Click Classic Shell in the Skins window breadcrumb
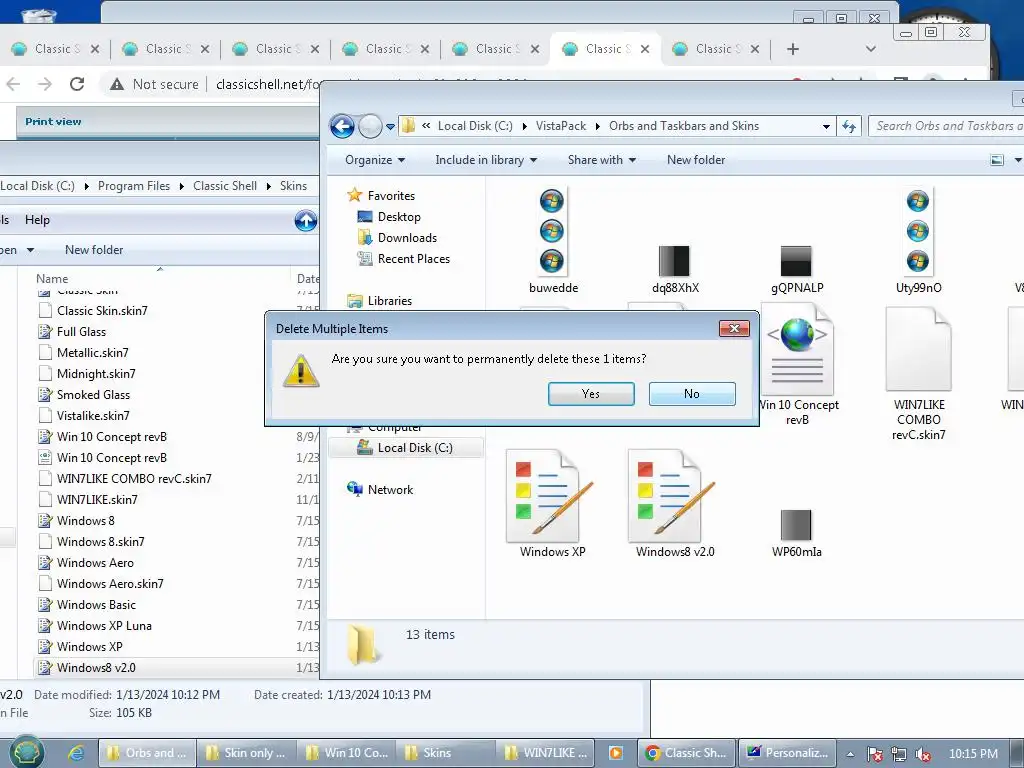1024x768 pixels. pos(225,186)
